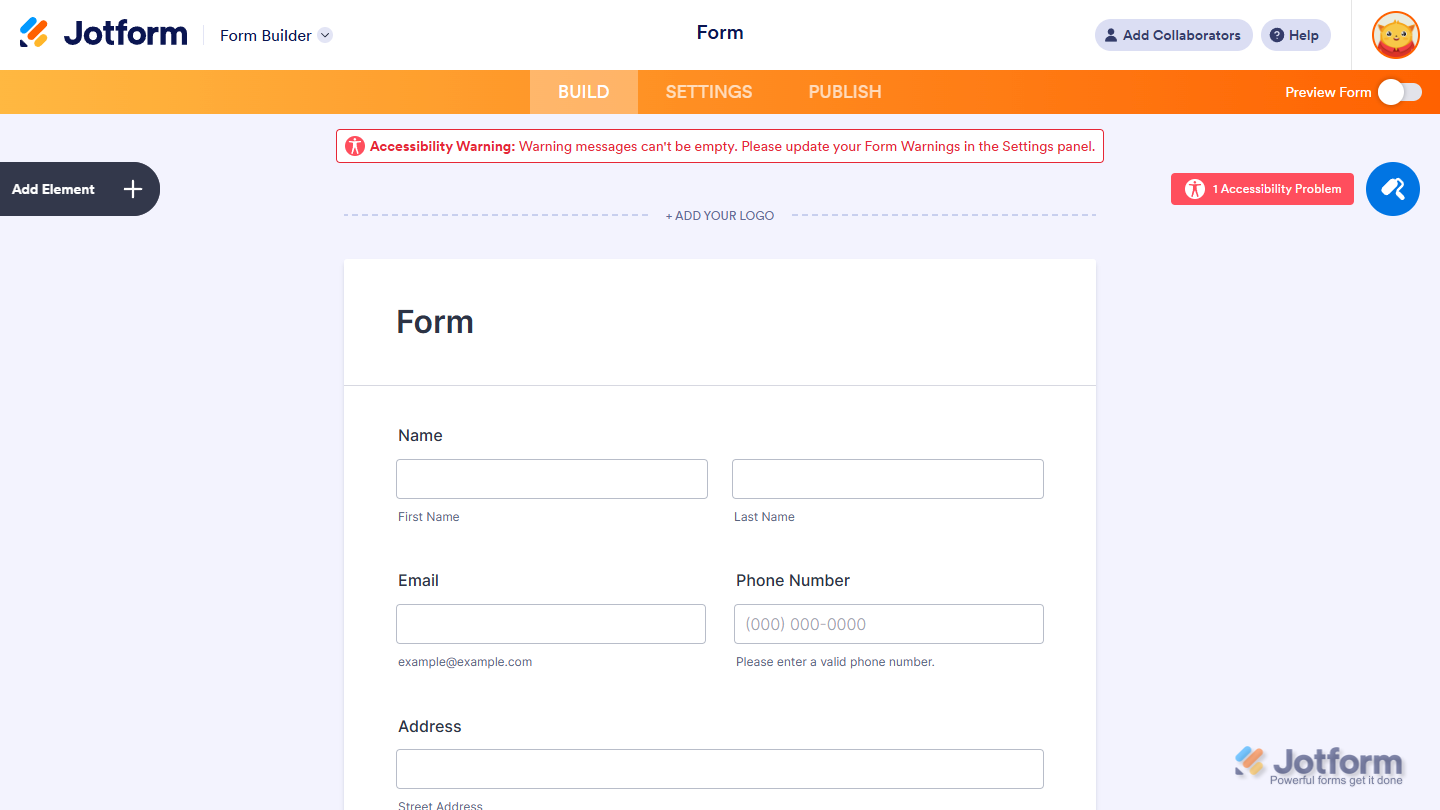Click the accessibility icon in the problem badge
The height and width of the screenshot is (810, 1440).
click(1195, 188)
